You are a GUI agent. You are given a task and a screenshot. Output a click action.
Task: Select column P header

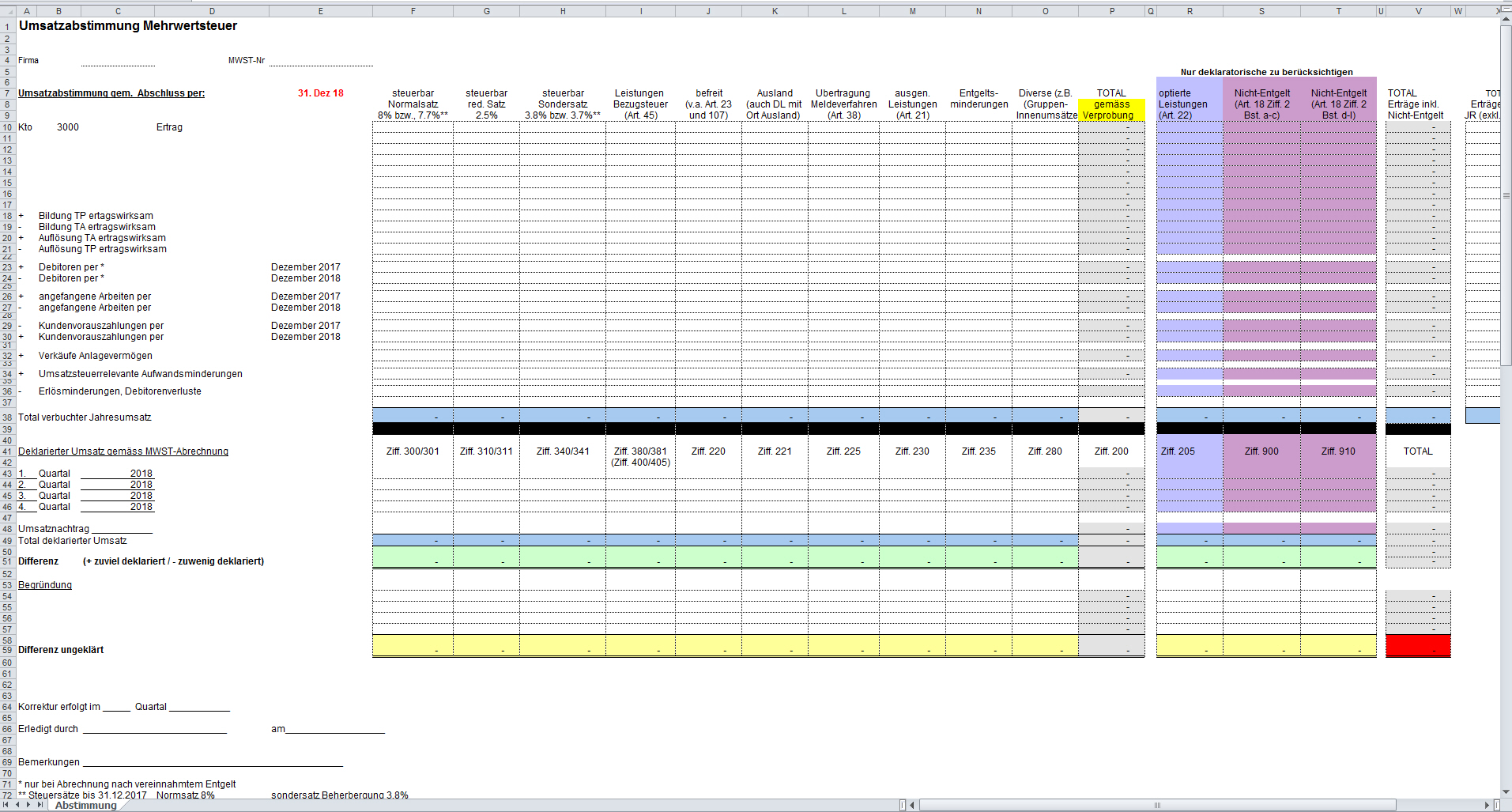pos(1111,11)
